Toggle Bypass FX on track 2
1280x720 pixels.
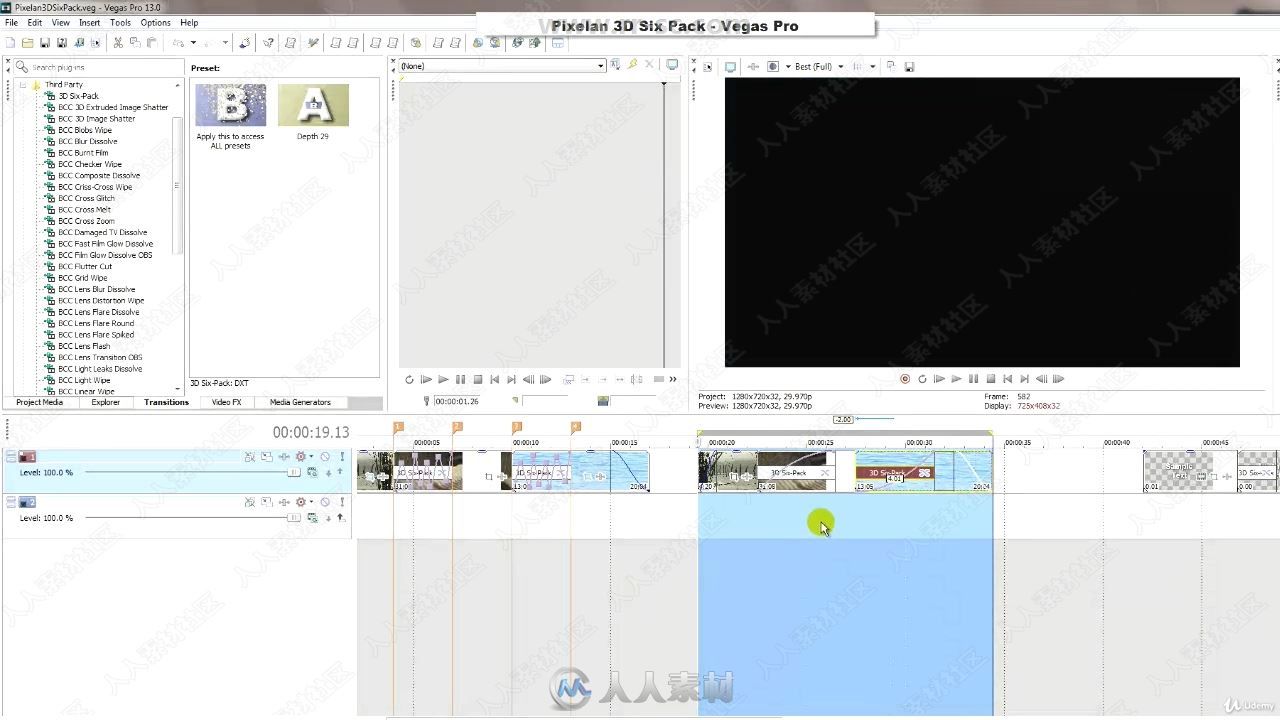click(250, 502)
